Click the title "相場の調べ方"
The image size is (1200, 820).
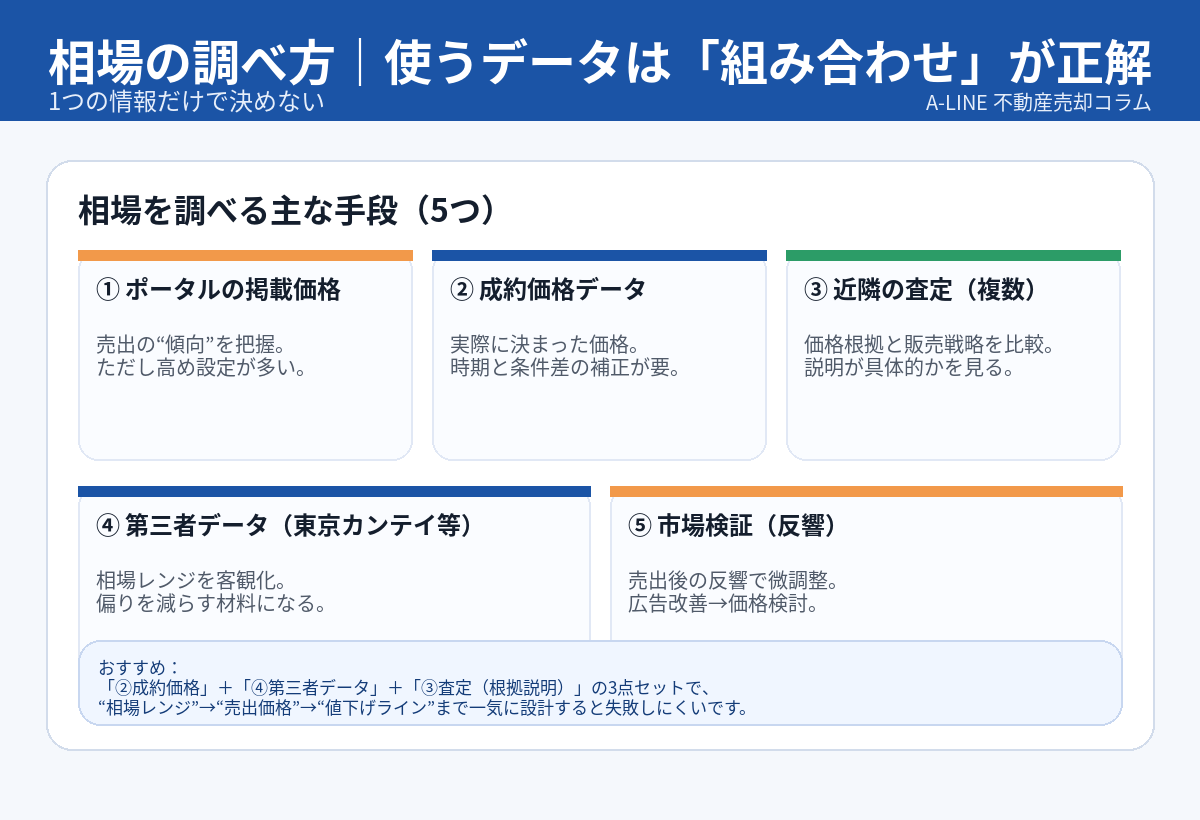tap(191, 64)
